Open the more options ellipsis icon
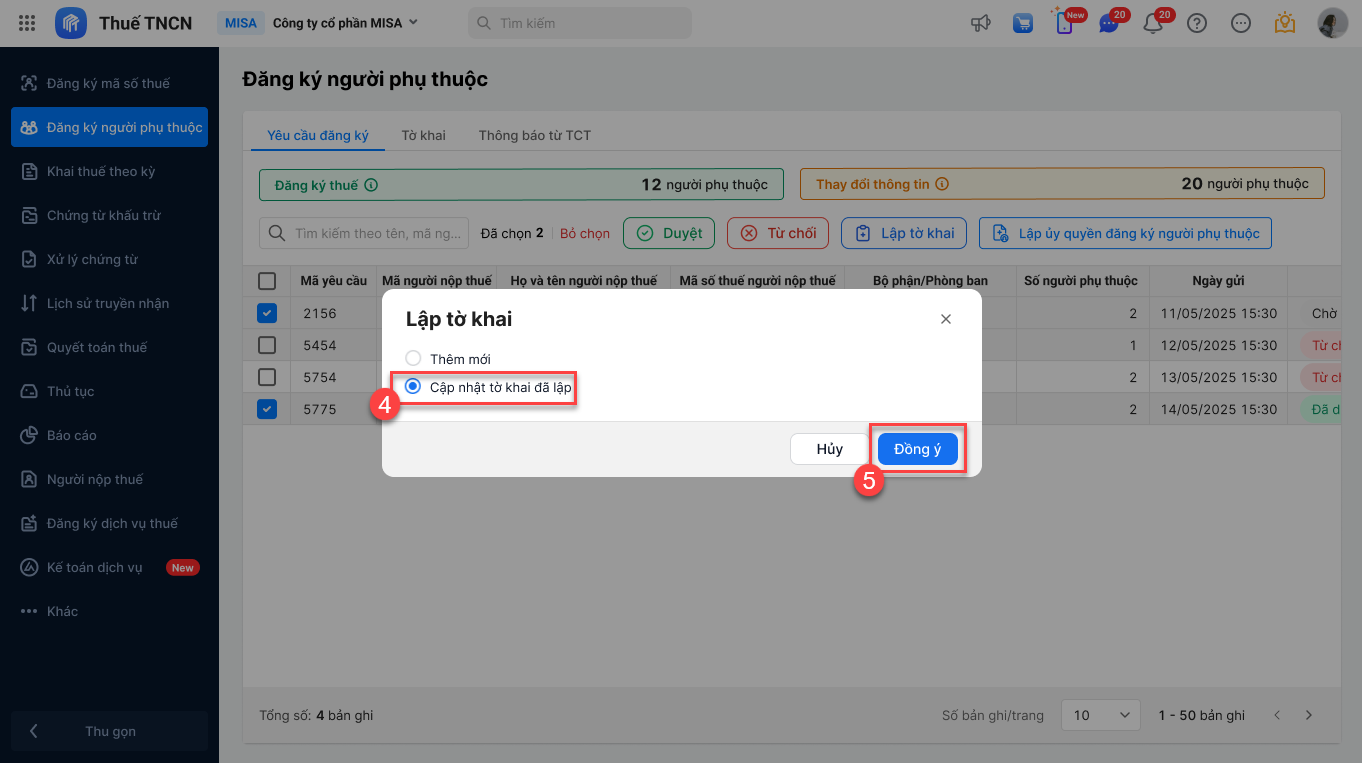 1241,23
